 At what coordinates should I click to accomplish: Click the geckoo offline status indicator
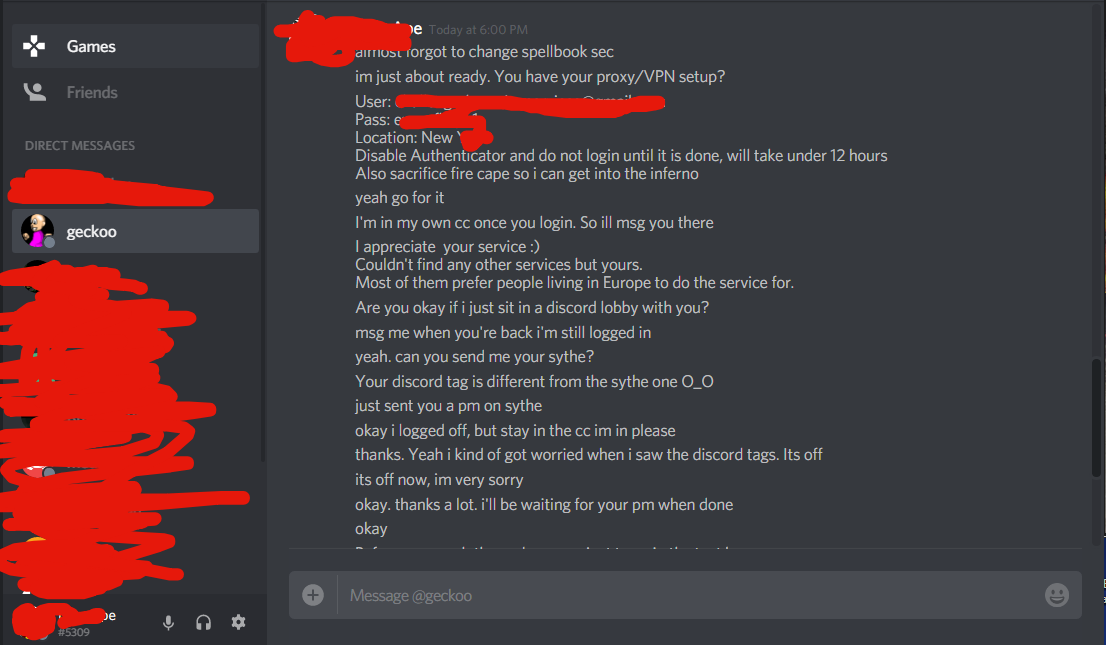pyautogui.click(x=49, y=243)
